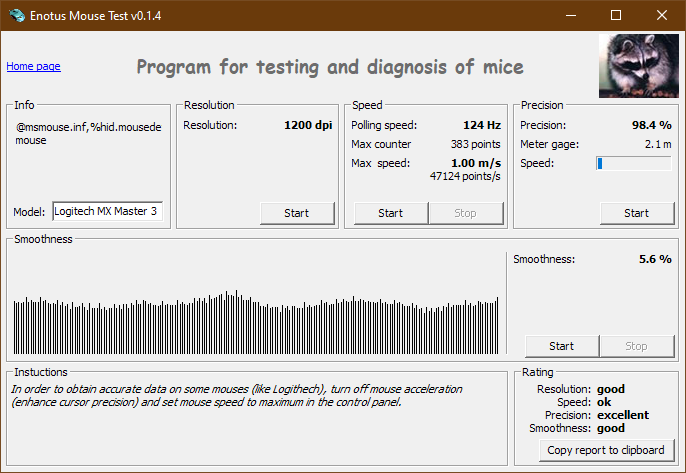The image size is (686, 473).
Task: Start the Resolution test
Action: pos(297,213)
